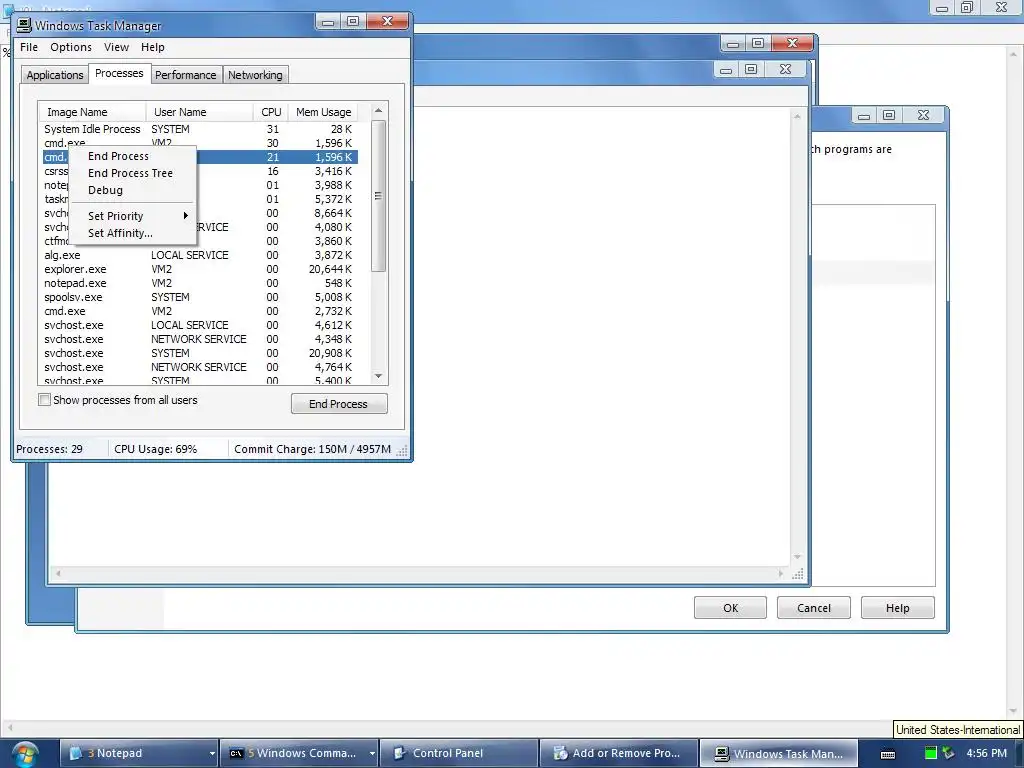Select Debug in the context menu
The width and height of the screenshot is (1024, 768).
[105, 190]
